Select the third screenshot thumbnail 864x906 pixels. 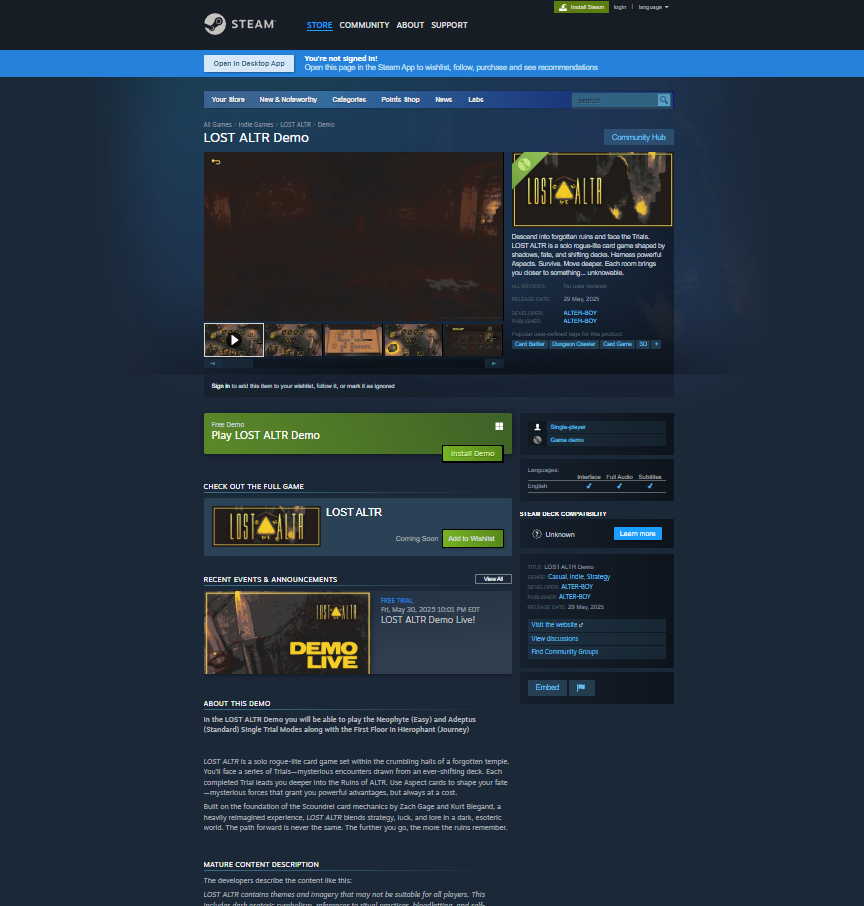354,340
